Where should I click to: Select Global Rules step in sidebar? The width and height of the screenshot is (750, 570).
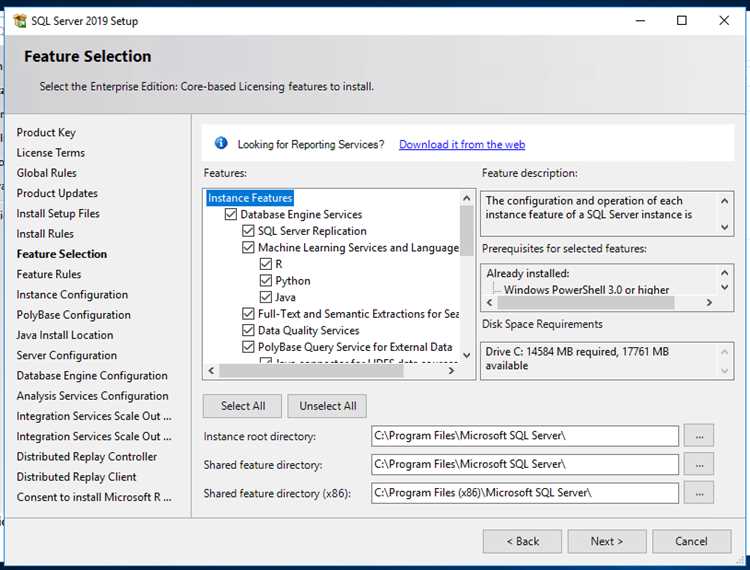pyautogui.click(x=46, y=173)
